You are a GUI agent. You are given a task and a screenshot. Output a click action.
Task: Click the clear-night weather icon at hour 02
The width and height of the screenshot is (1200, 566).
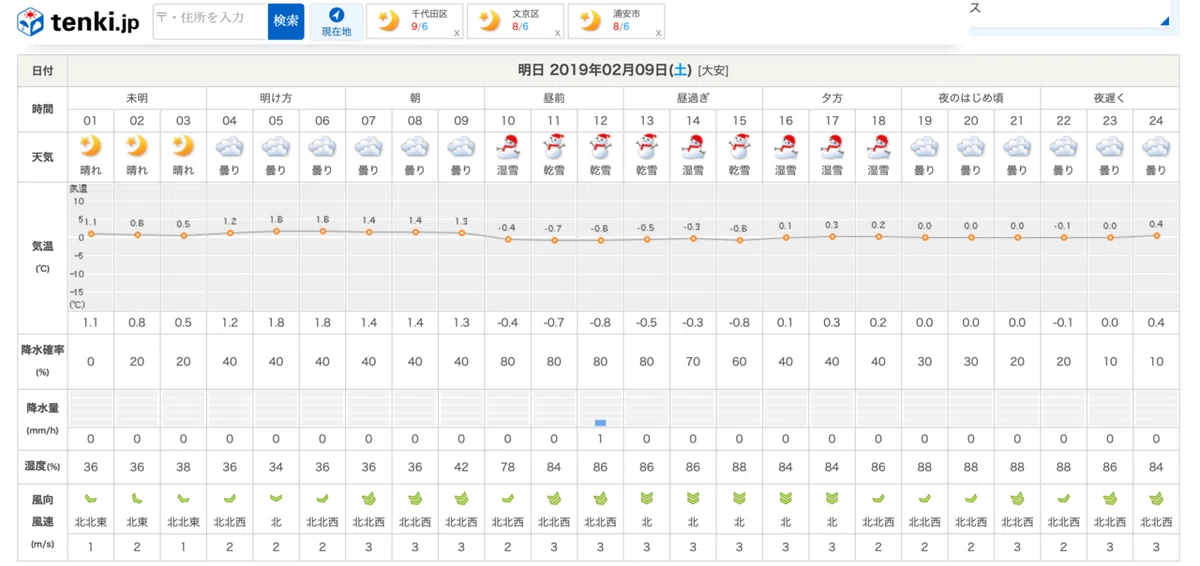137,146
